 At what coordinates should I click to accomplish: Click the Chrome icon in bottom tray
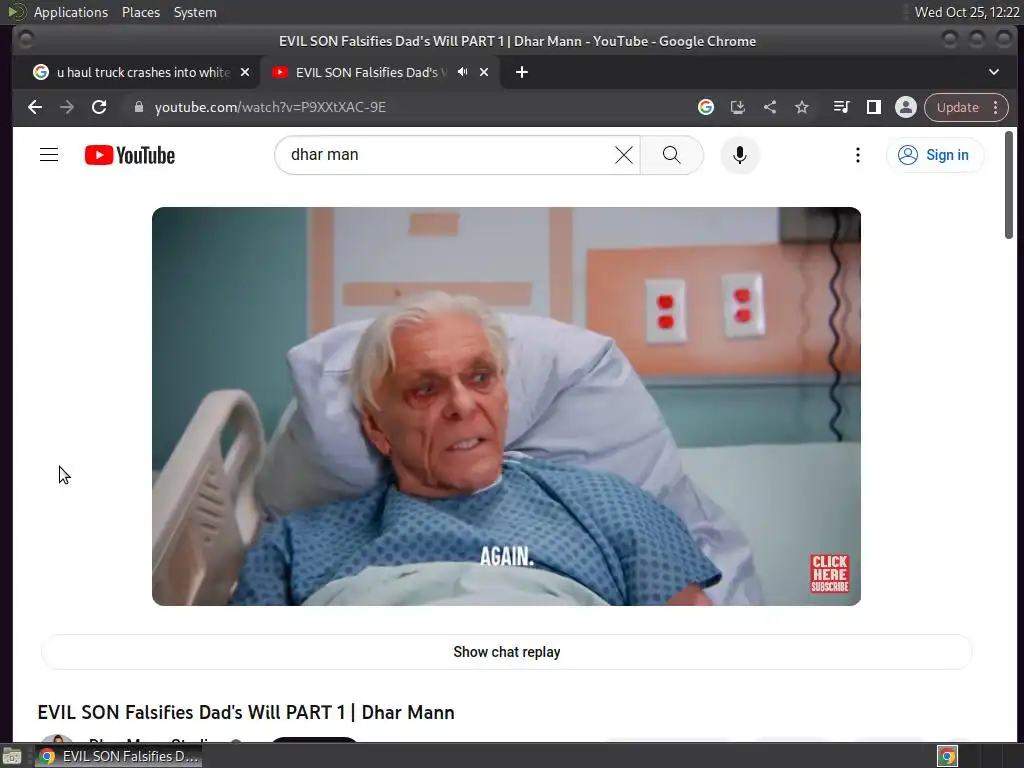click(x=947, y=756)
